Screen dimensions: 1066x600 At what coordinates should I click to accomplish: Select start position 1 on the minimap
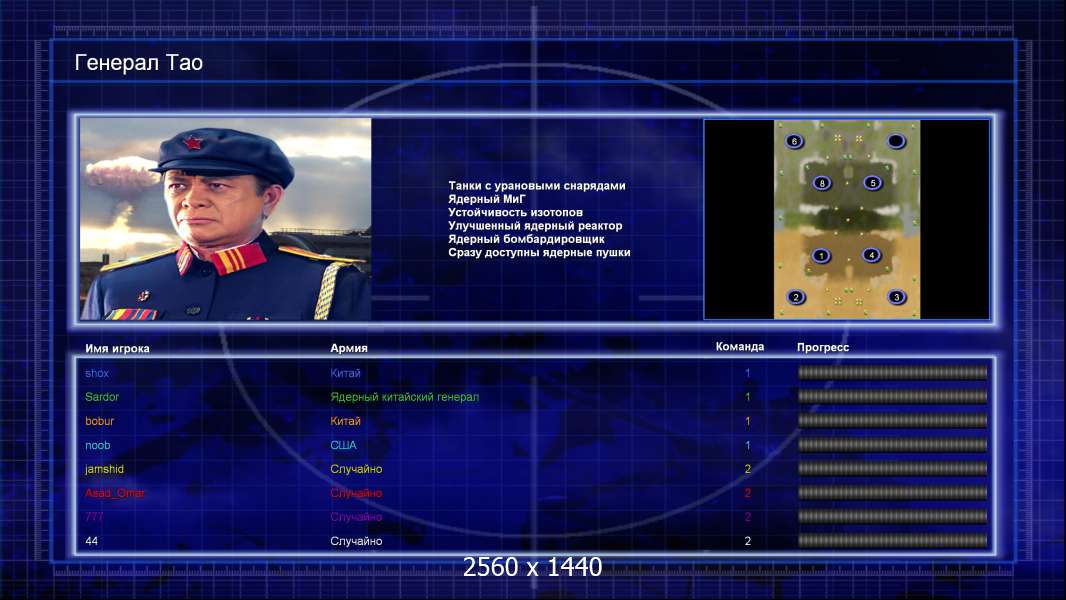(x=821, y=255)
